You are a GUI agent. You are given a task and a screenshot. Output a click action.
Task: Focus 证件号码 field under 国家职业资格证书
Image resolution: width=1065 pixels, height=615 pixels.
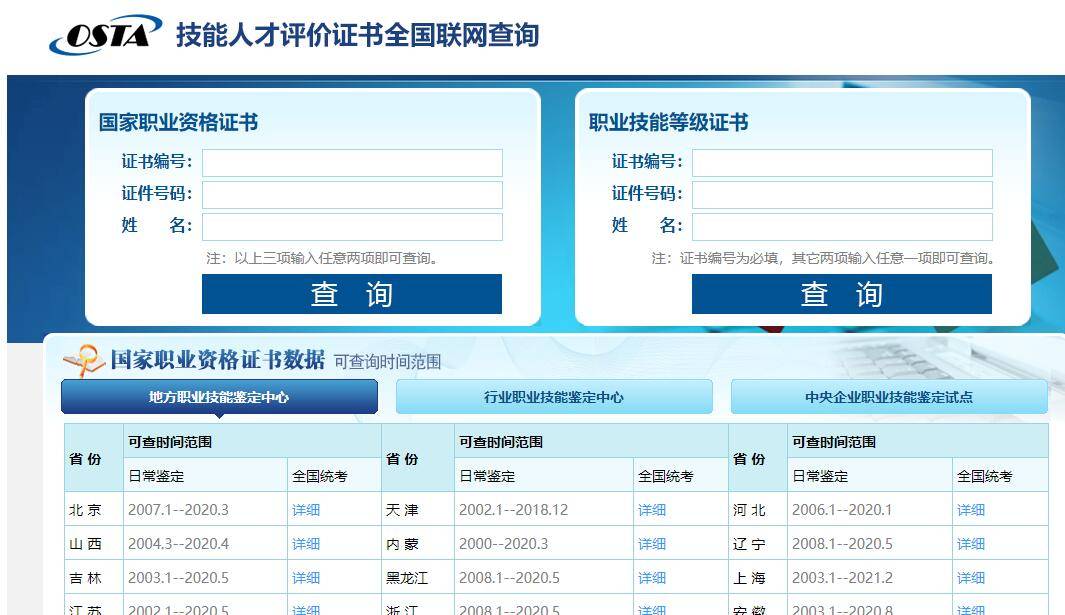click(x=352, y=195)
